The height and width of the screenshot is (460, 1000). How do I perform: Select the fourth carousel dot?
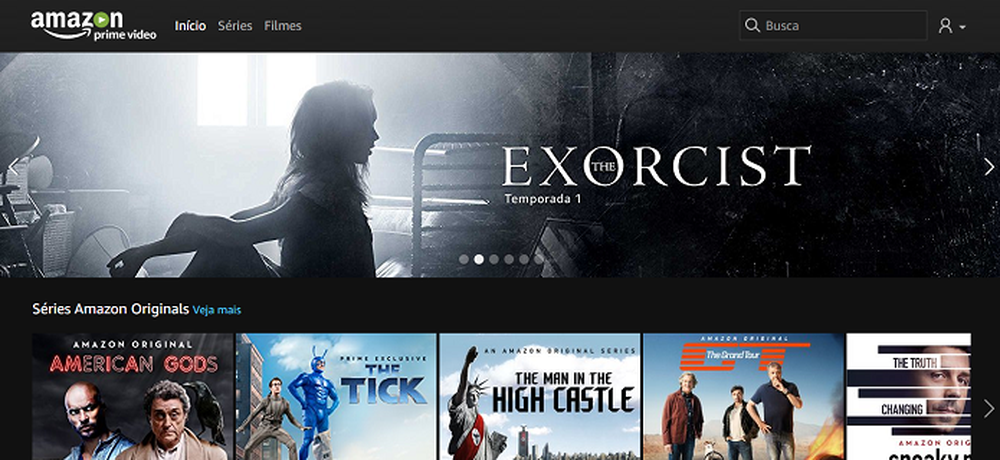509,259
